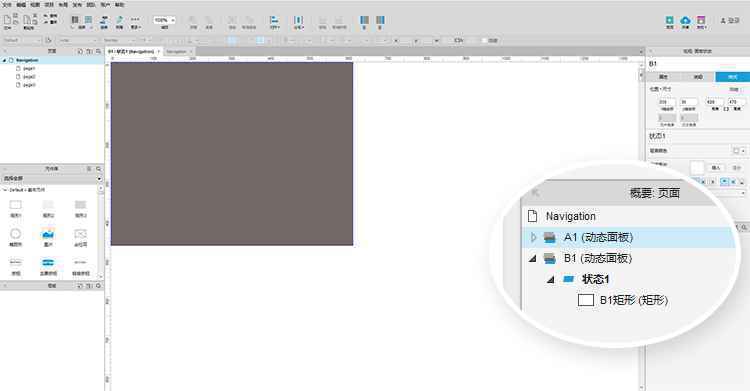Collapse the B1 dynamic panel node
Image resolution: width=750 pixels, height=391 pixels.
click(x=532, y=258)
